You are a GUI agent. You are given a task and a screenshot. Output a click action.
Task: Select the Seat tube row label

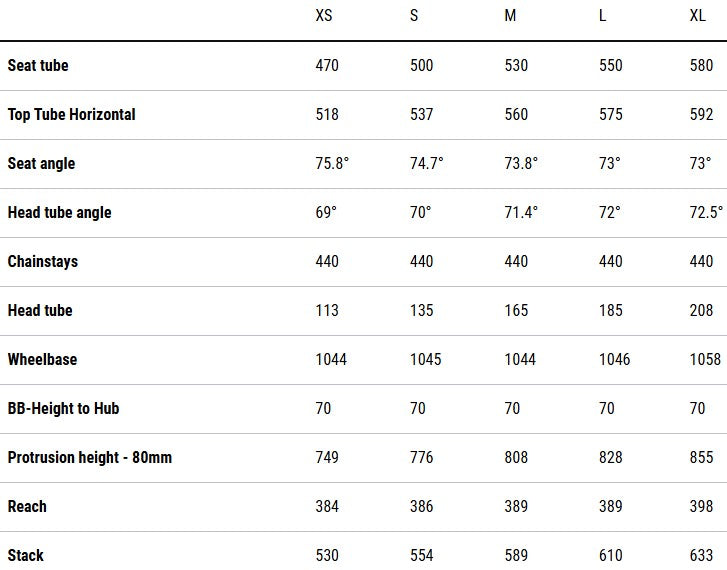tap(38, 65)
